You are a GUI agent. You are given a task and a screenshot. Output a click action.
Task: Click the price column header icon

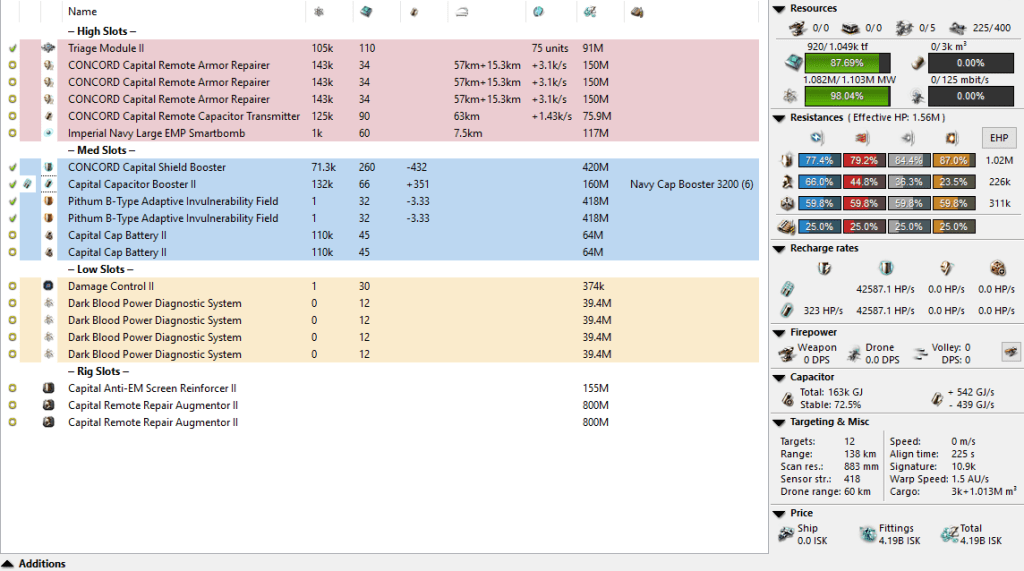coord(590,12)
